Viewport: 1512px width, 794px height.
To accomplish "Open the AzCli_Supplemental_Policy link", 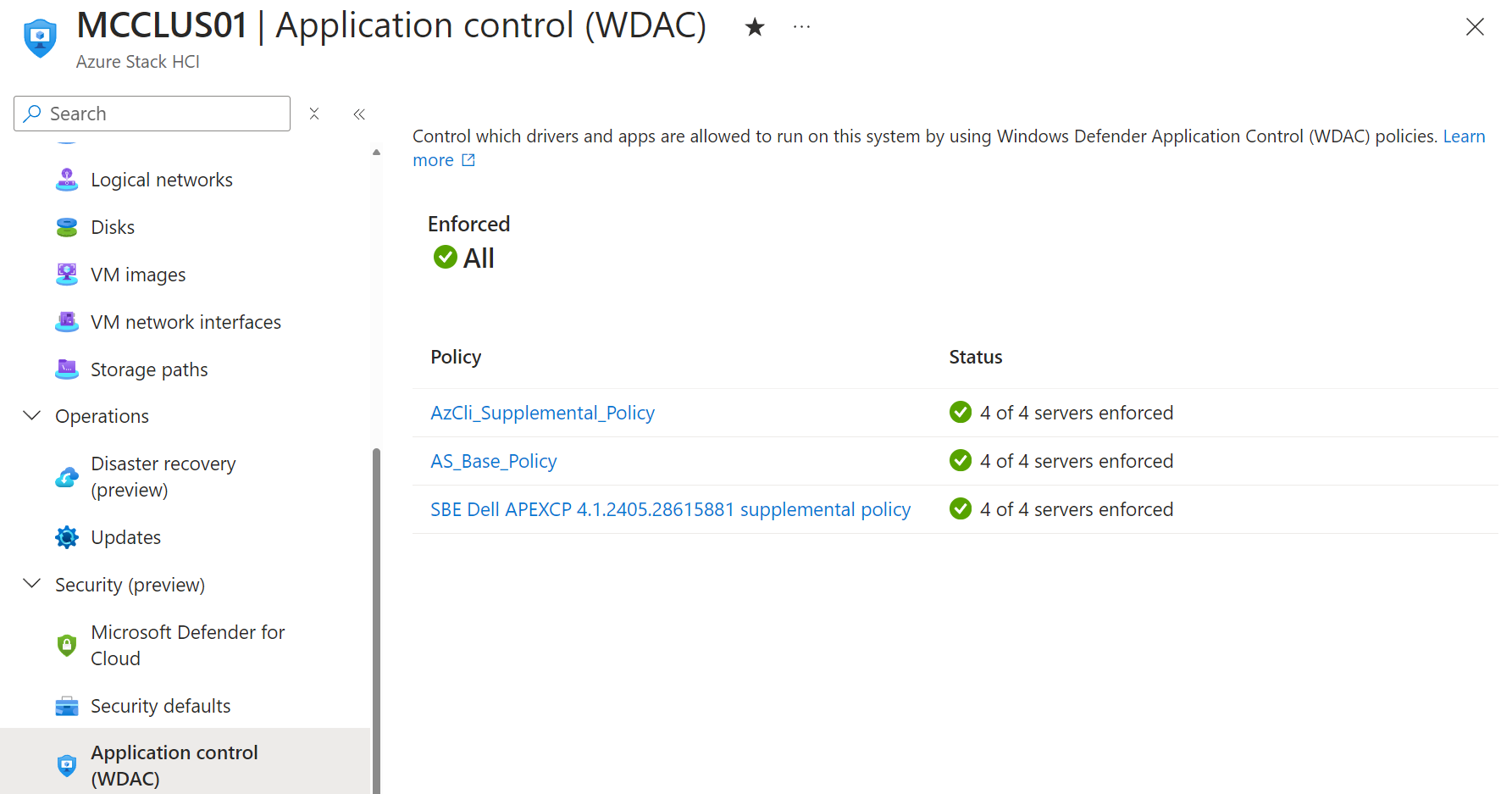I will (542, 413).
